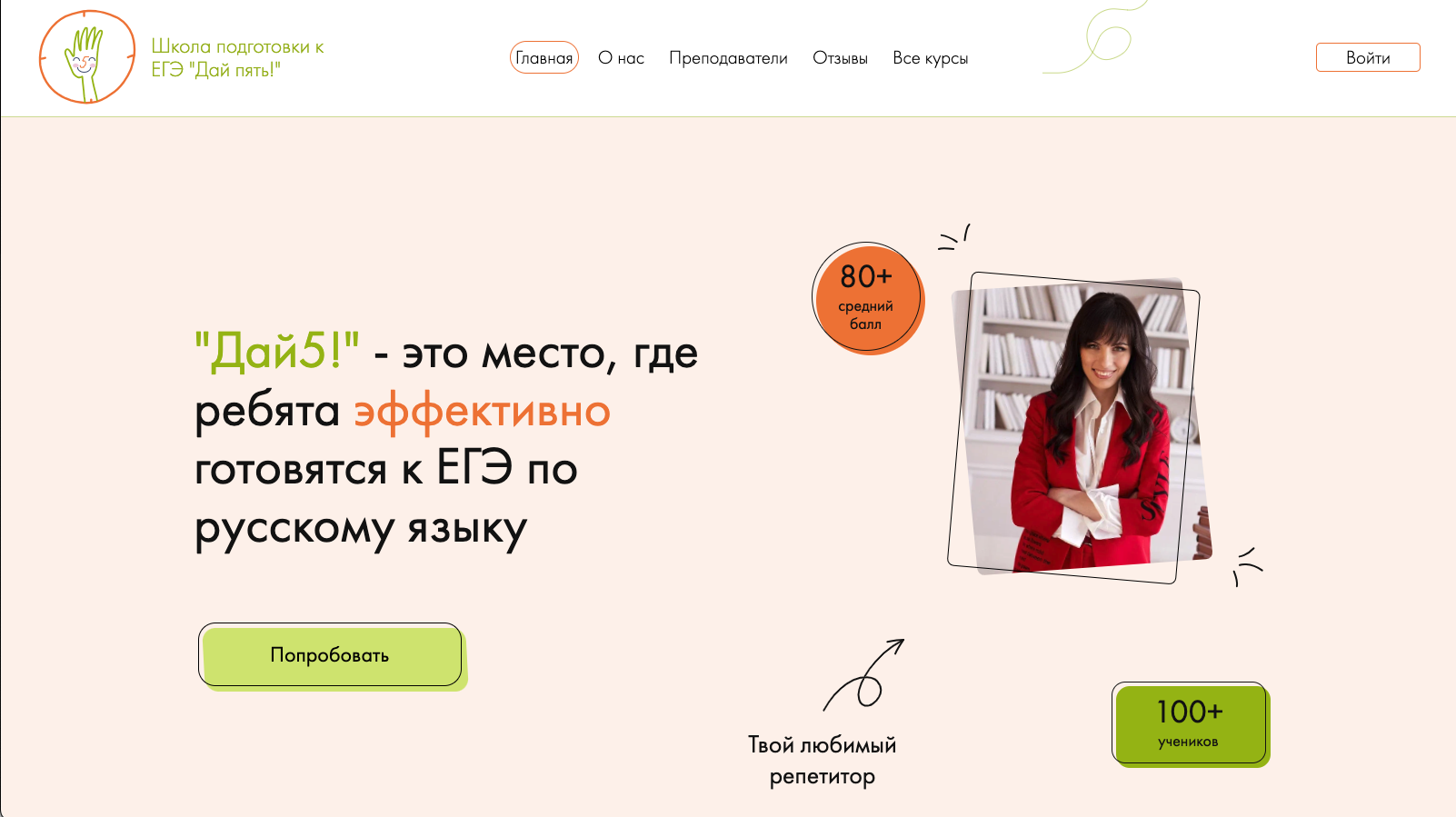Click the green "Дай5!" heading text

tap(277, 351)
